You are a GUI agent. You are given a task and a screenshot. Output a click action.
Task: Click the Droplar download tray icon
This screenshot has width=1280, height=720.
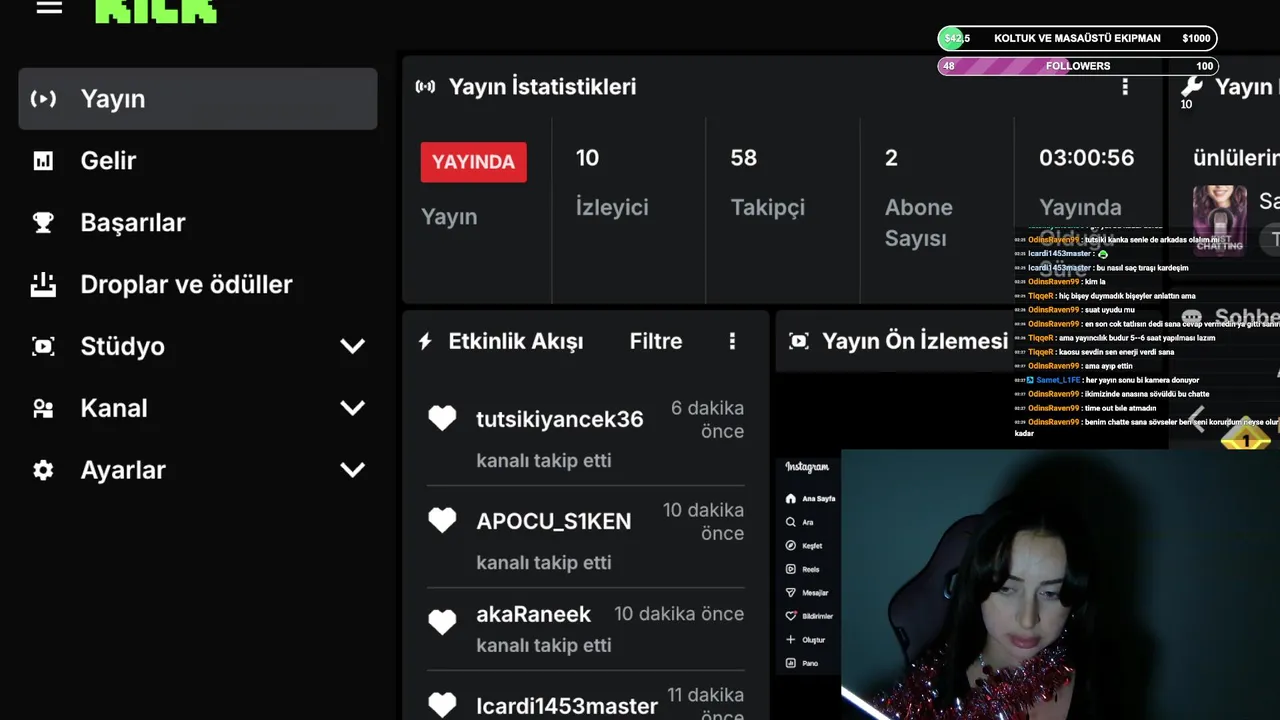(x=43, y=285)
